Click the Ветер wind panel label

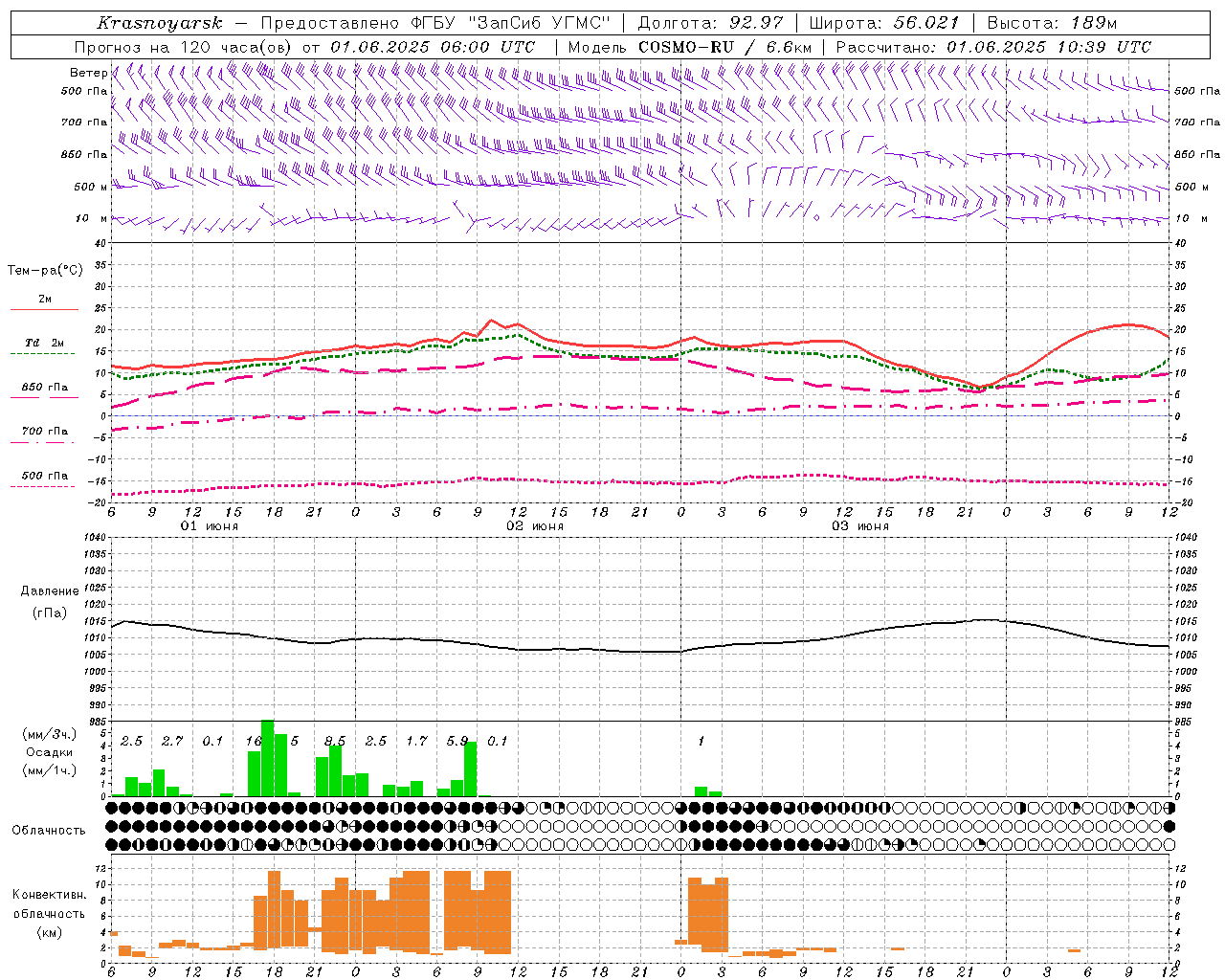(x=89, y=73)
